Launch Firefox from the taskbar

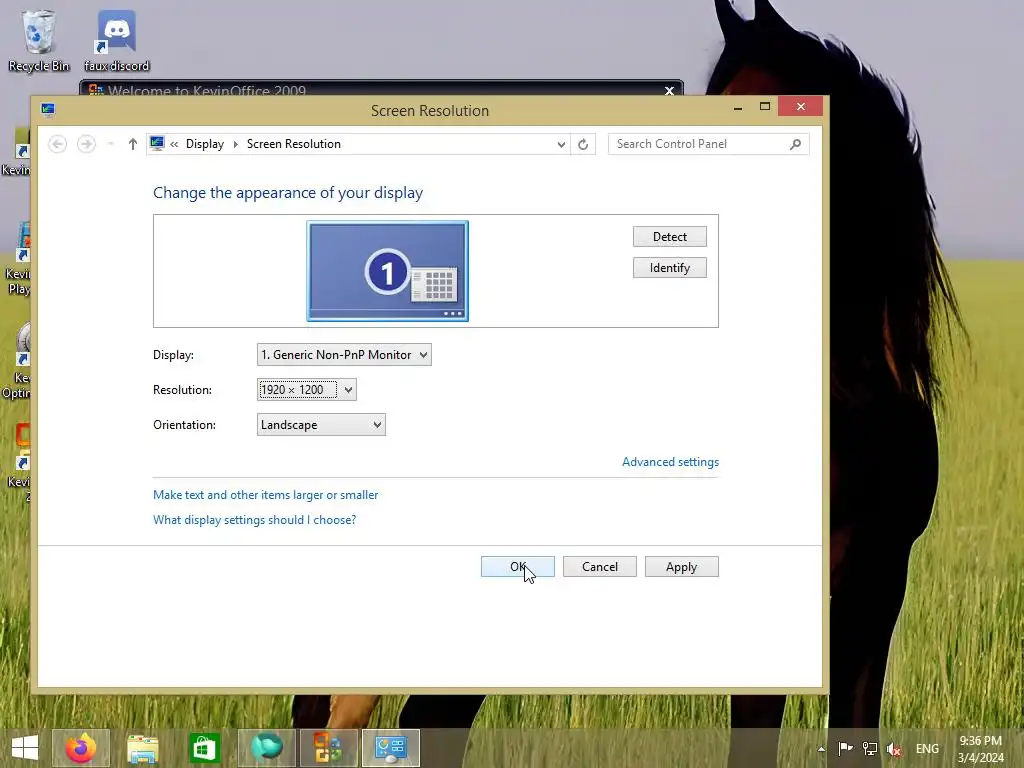tap(81, 748)
